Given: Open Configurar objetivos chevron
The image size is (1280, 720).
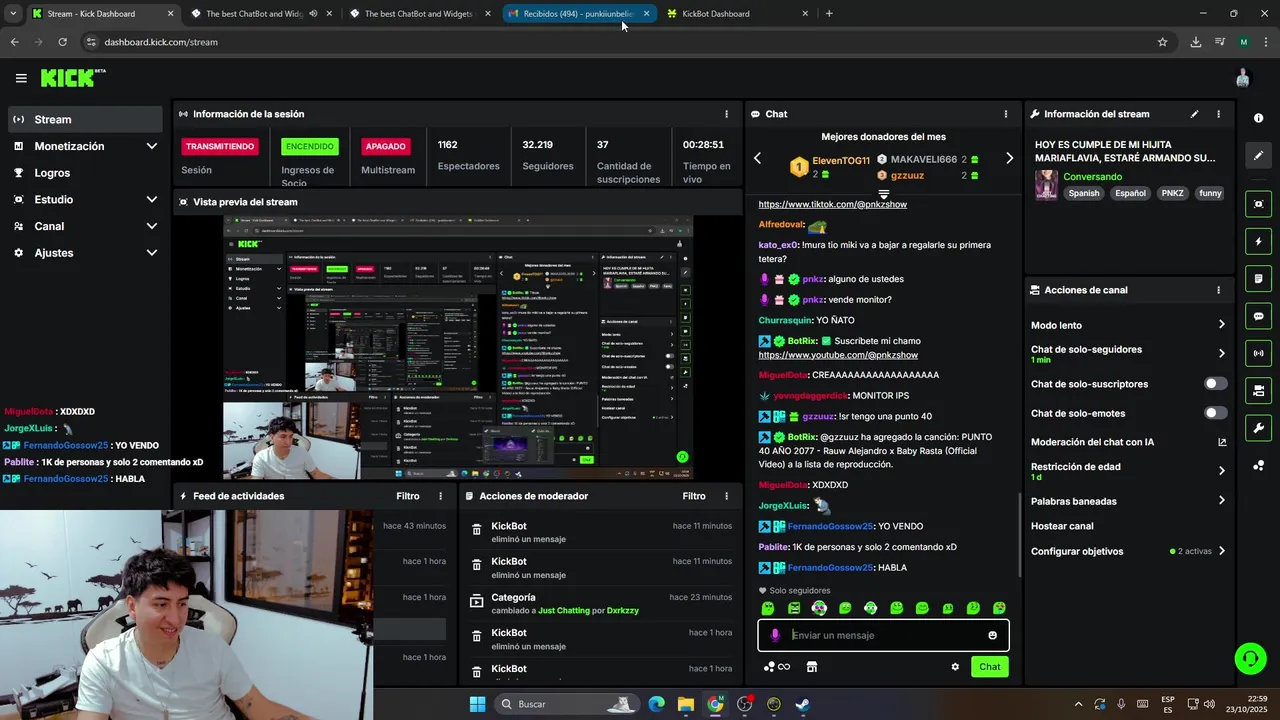Looking at the screenshot, I should click(x=1221, y=551).
